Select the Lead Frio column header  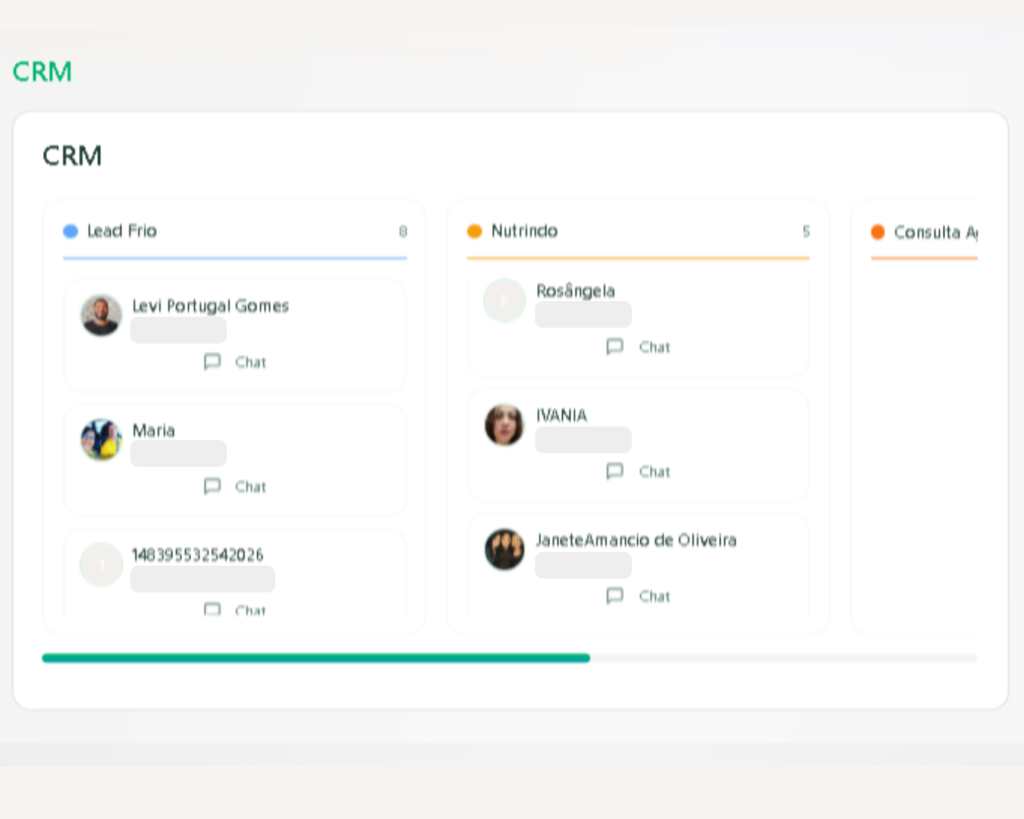(x=122, y=231)
